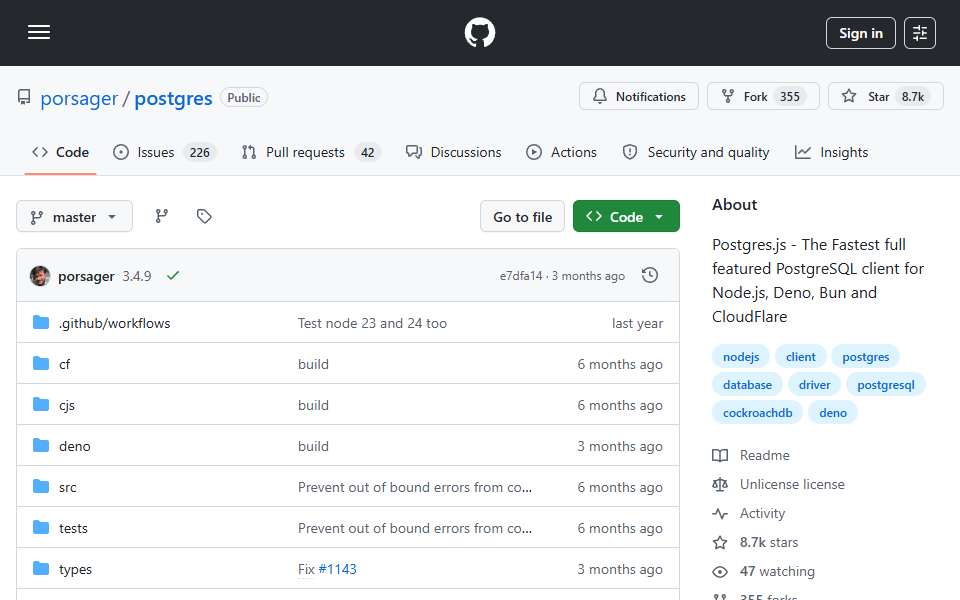The width and height of the screenshot is (960, 600).
Task: Open build commit in cjs row
Action: tap(313, 405)
